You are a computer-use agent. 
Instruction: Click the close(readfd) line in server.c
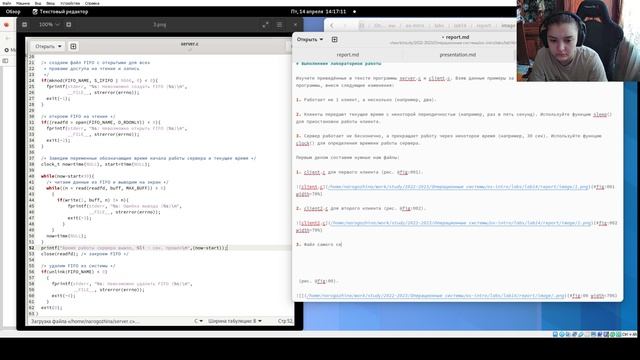pos(84,254)
